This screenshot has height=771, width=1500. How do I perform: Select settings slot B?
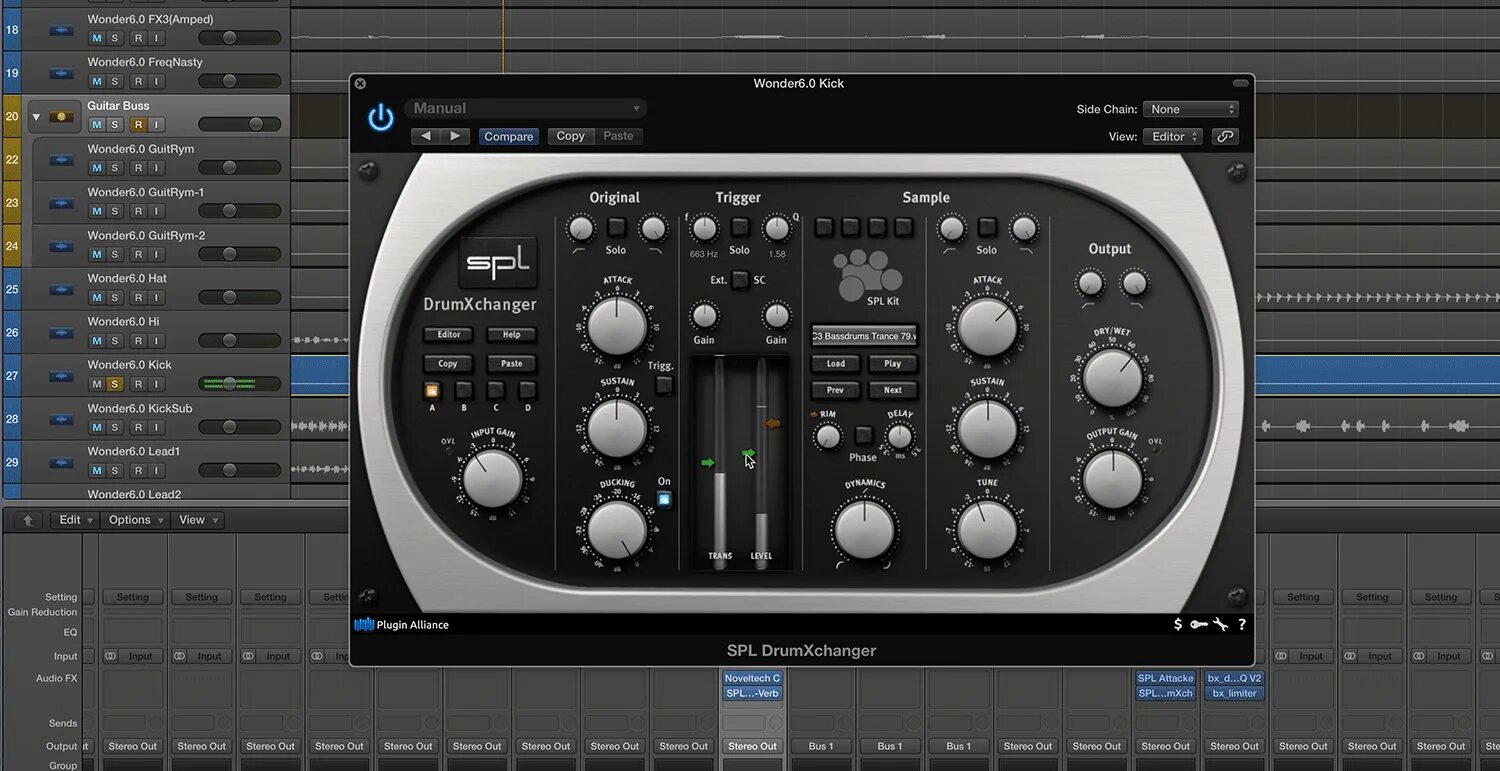coord(464,391)
